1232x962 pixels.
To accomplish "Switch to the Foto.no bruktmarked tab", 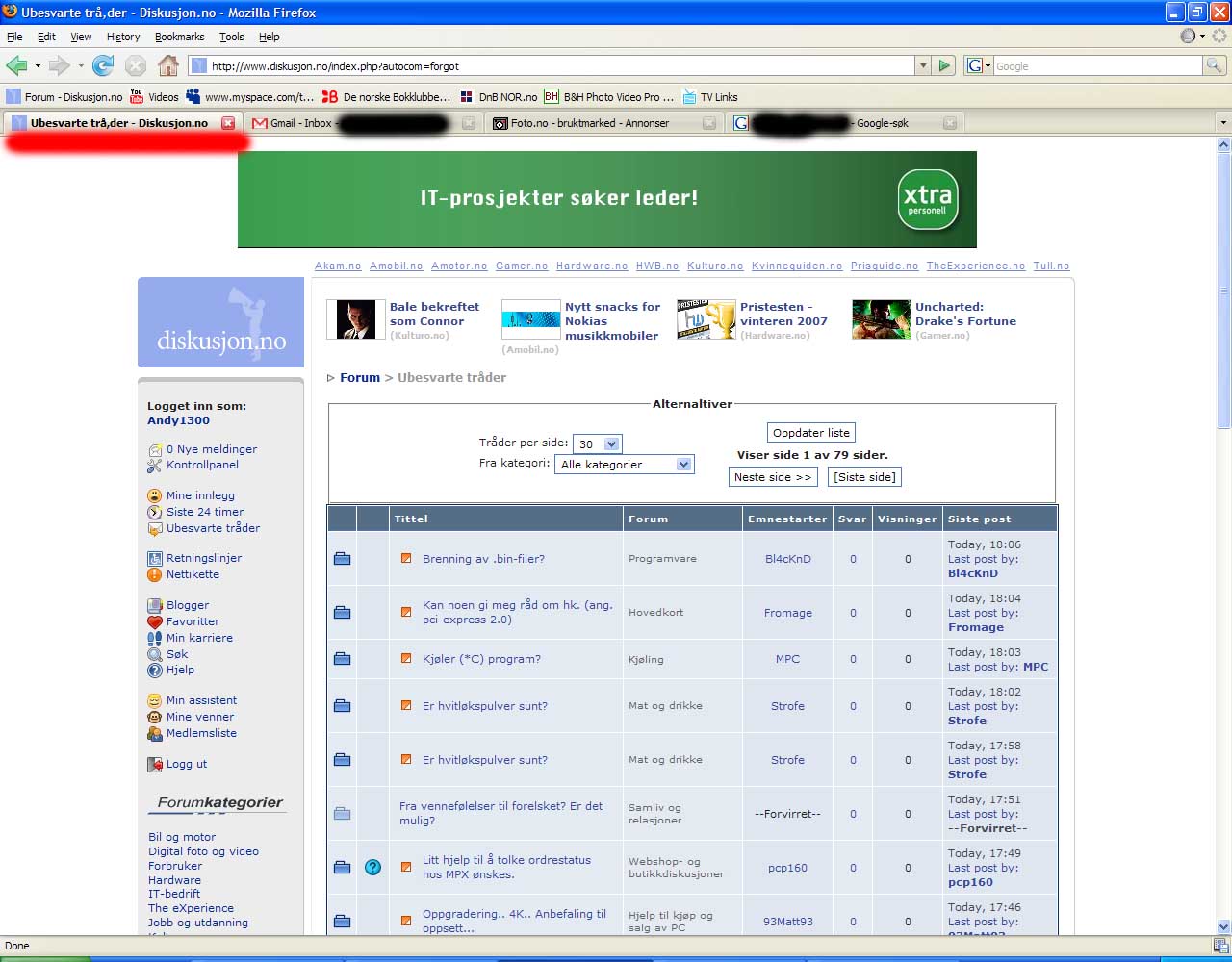I will click(x=603, y=123).
